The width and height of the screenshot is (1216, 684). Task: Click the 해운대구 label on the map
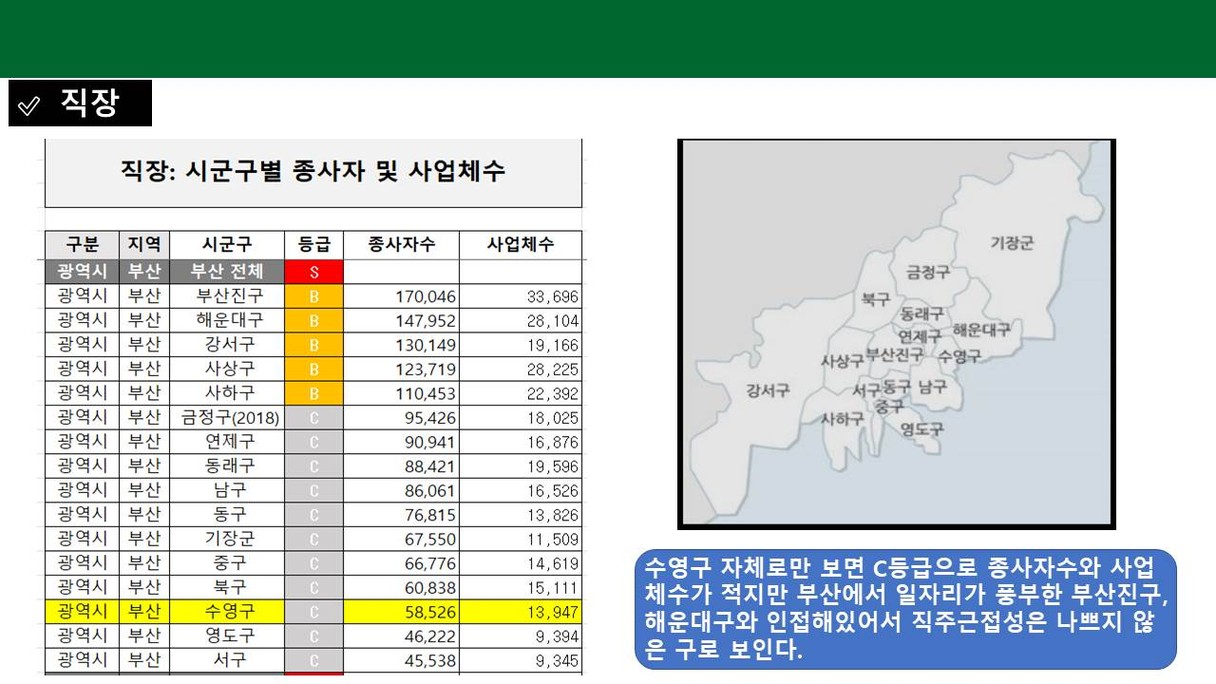pos(981,329)
